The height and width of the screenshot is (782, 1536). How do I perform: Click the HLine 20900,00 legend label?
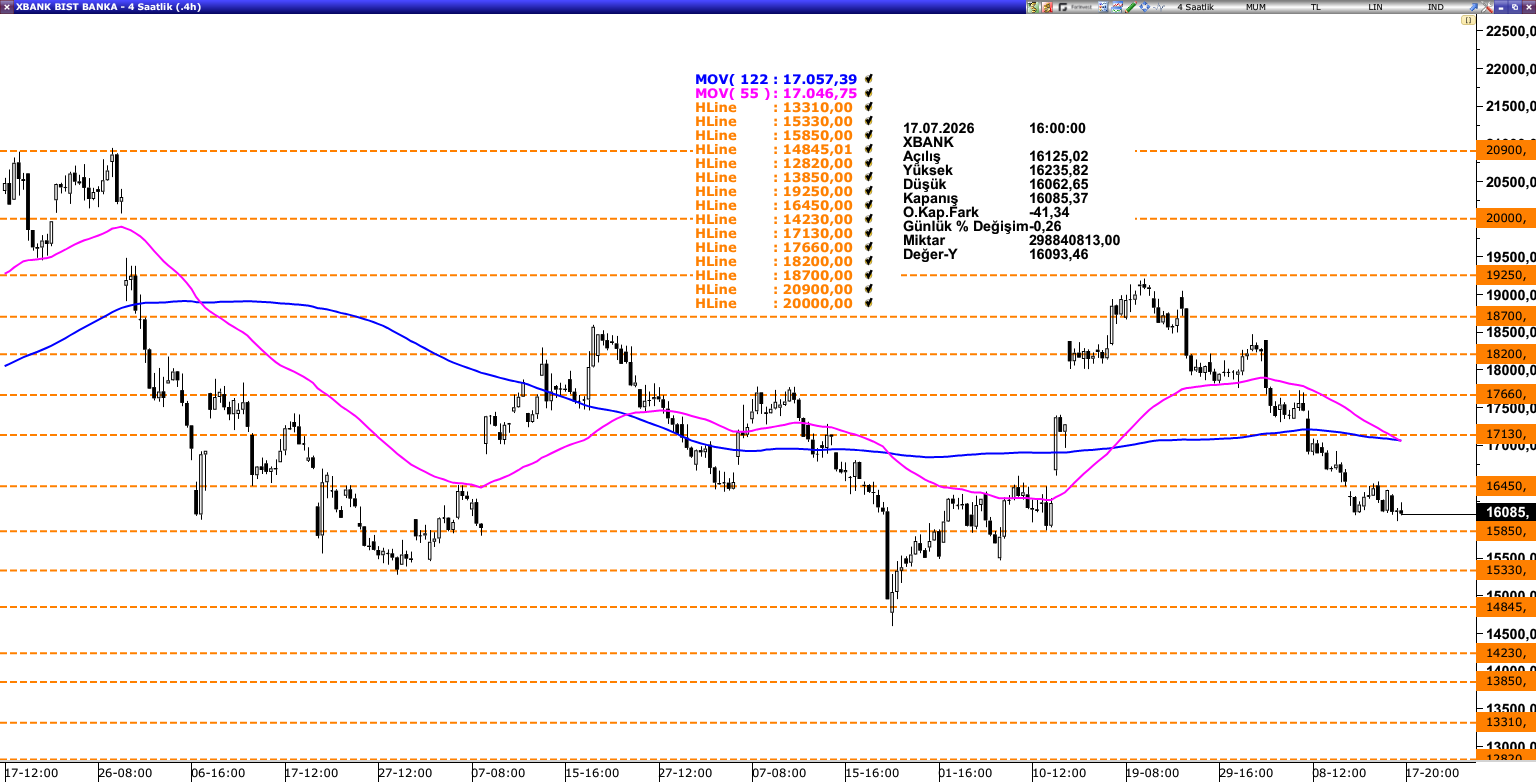tap(774, 289)
